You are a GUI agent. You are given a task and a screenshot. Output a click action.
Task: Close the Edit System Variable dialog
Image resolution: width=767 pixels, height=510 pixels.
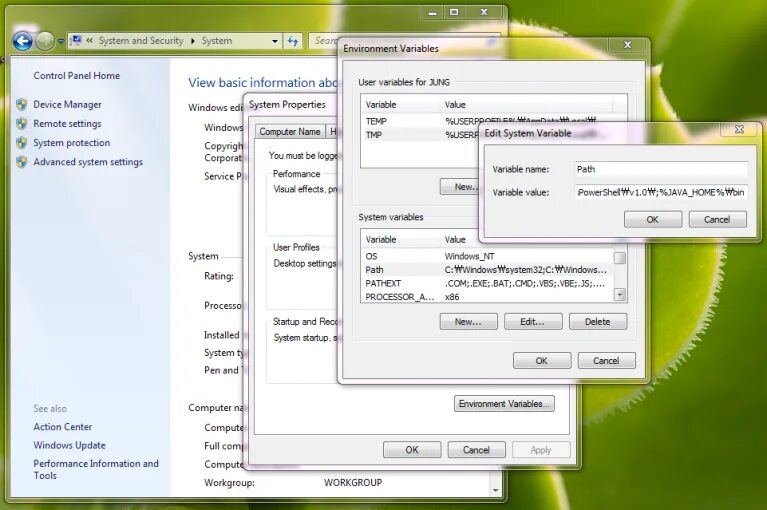pos(739,129)
